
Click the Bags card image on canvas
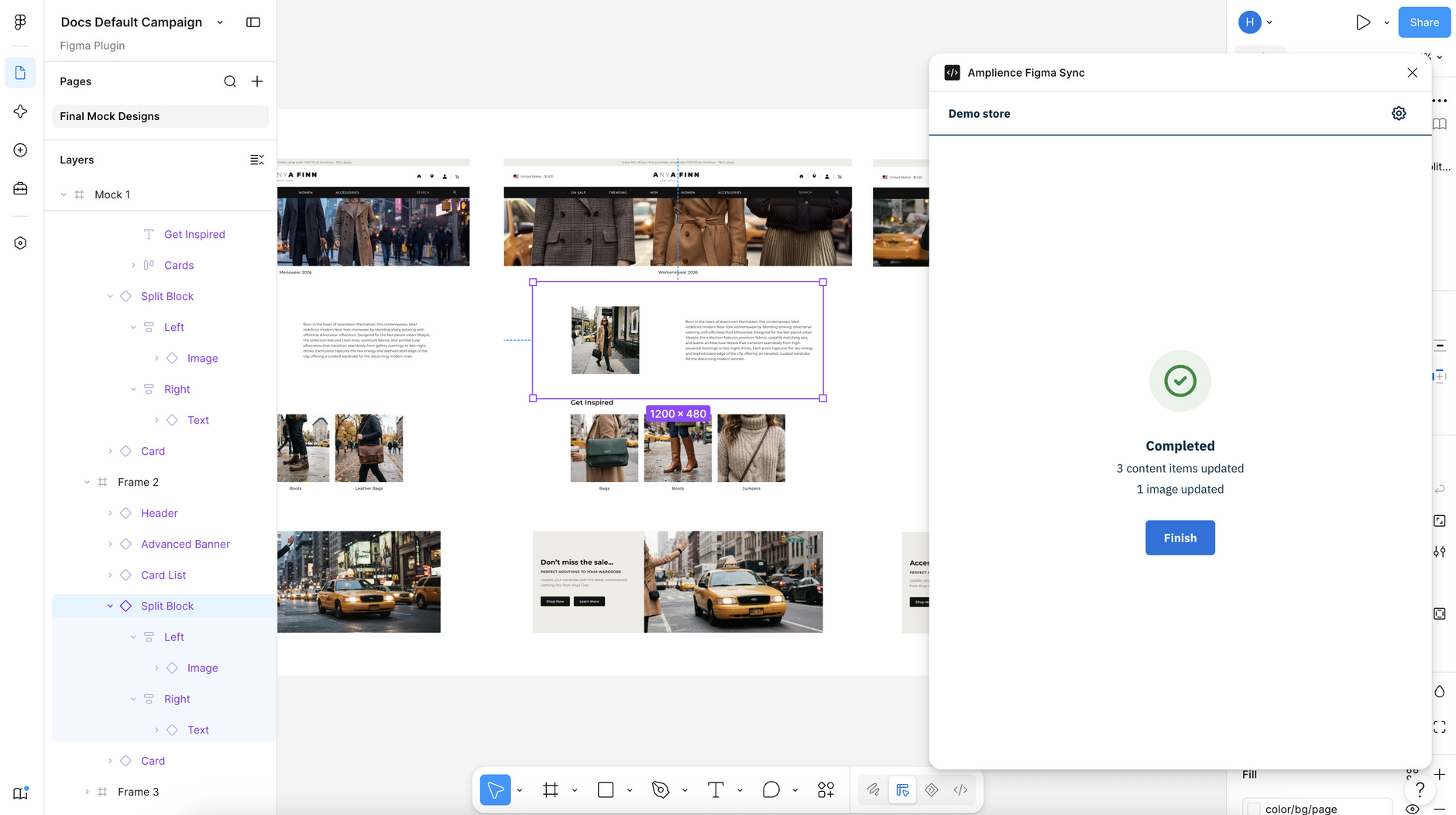pos(604,448)
